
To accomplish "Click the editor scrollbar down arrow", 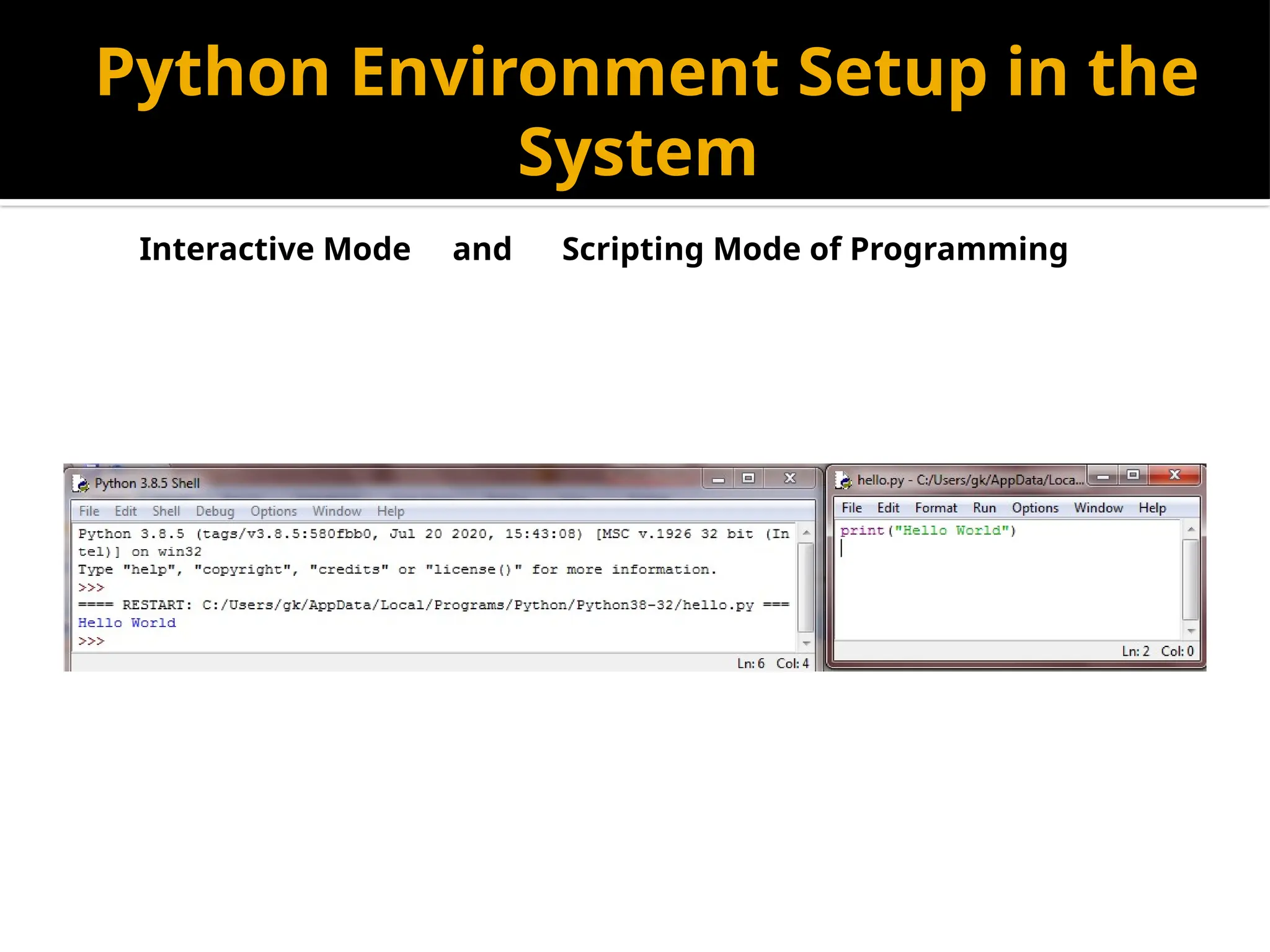I will tap(1191, 631).
